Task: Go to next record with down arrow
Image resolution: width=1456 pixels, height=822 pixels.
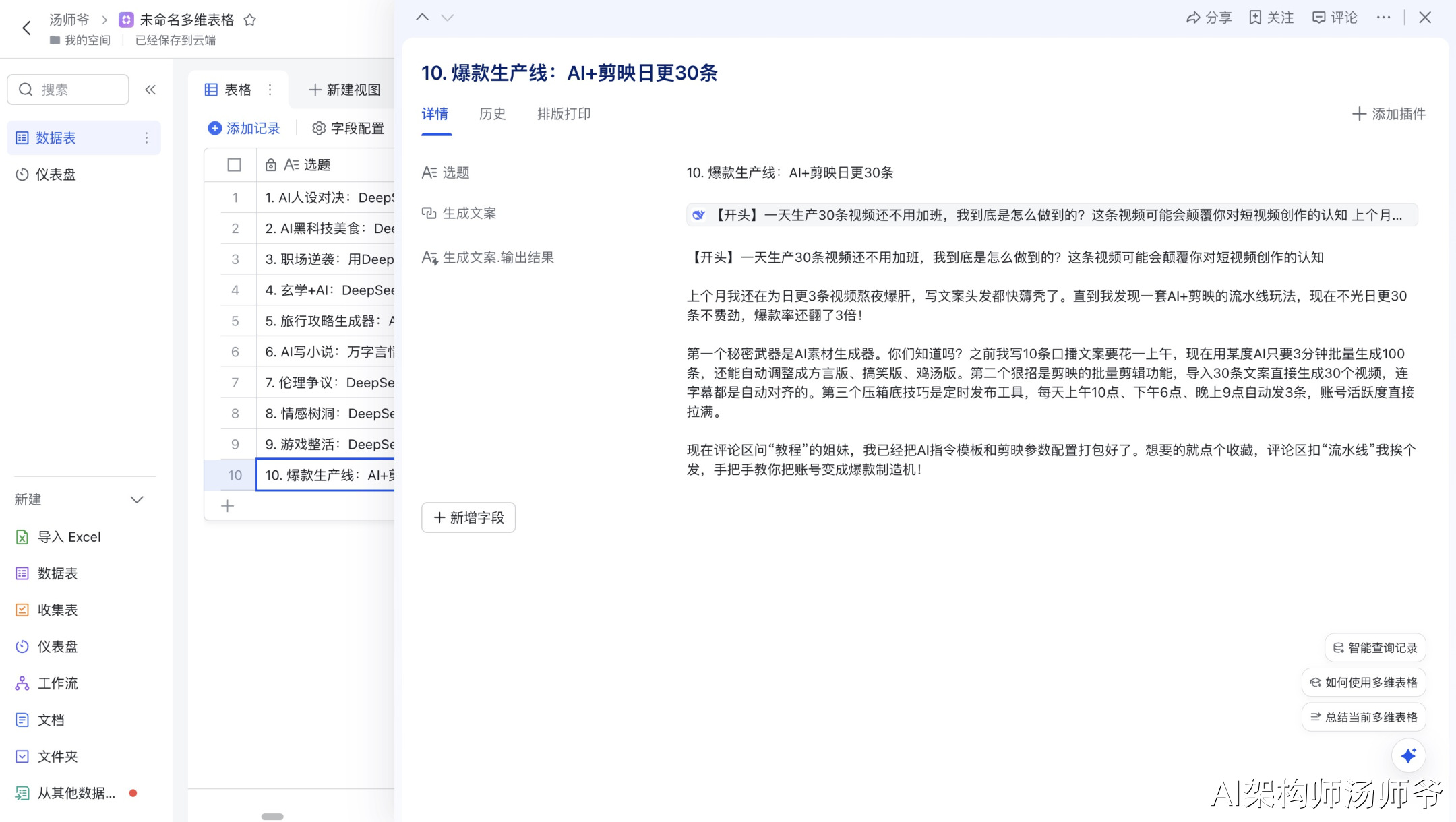Action: tap(448, 18)
